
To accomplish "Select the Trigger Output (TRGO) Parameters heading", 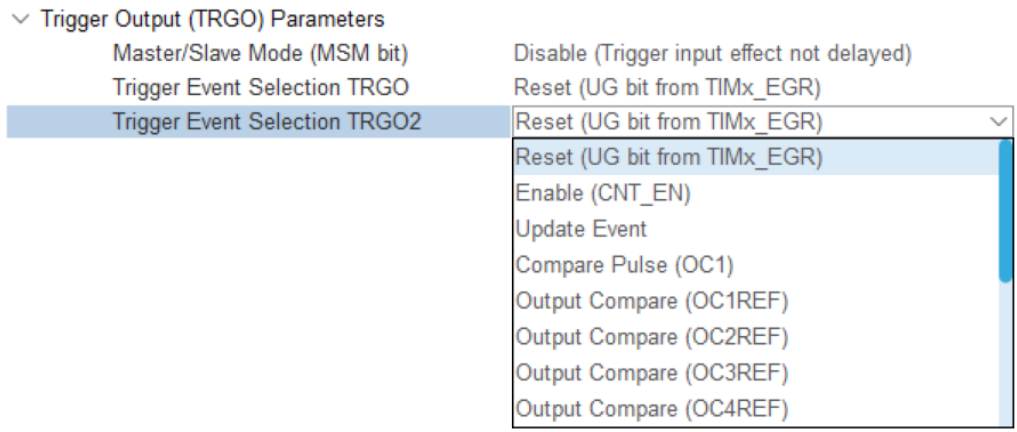I will pos(212,21).
